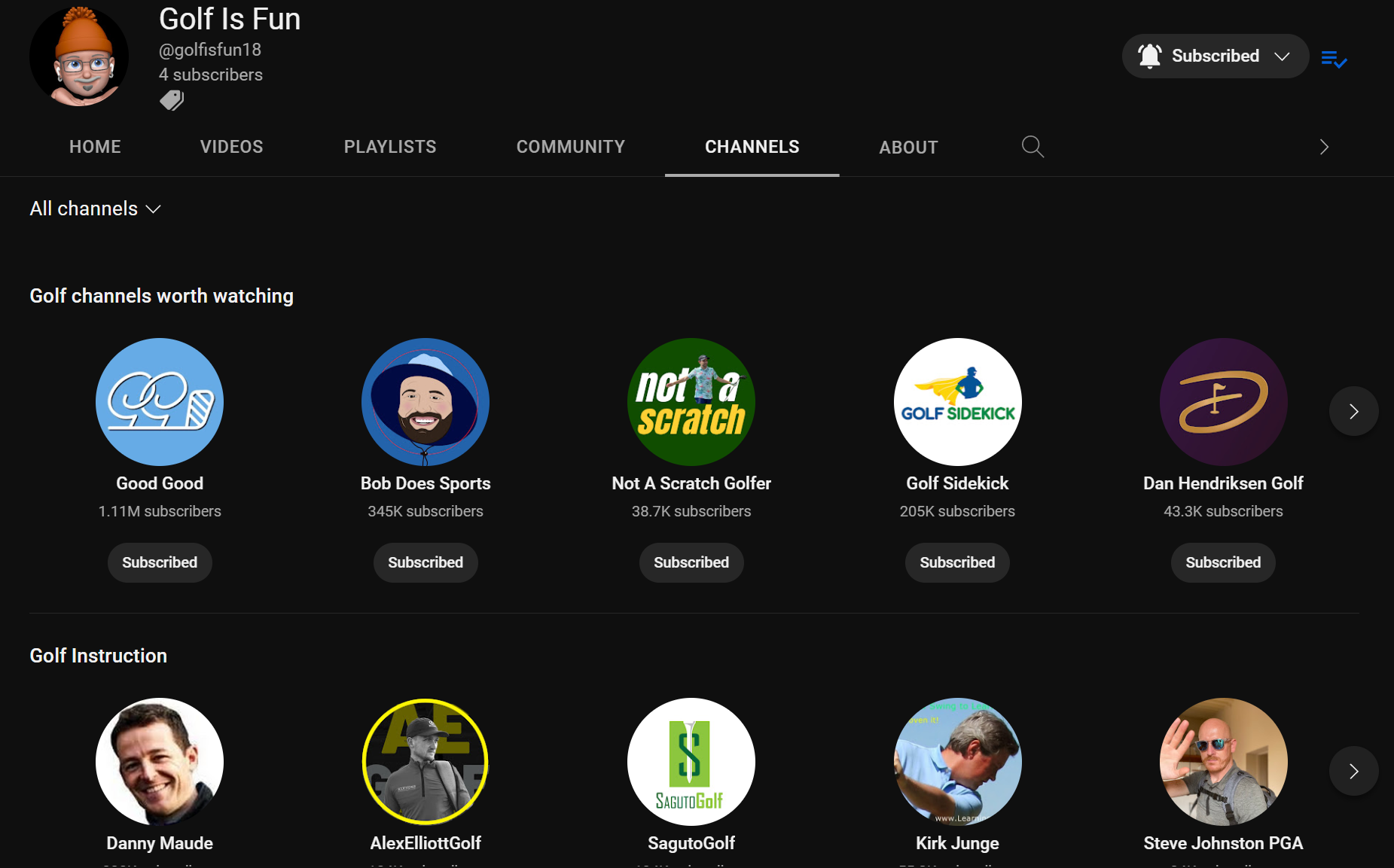Screen dimensions: 1394x868
Task: Open Not A Scratch Golfer logo
Action: [x=691, y=402]
